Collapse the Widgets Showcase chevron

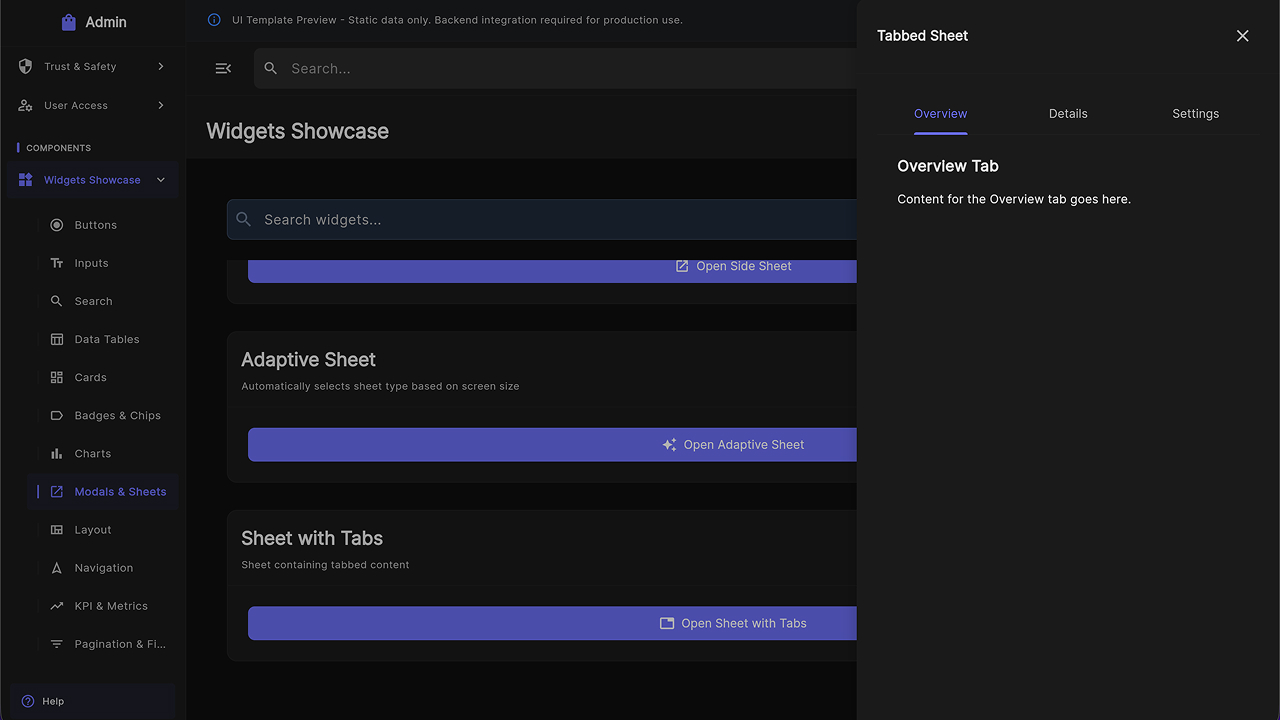point(161,180)
